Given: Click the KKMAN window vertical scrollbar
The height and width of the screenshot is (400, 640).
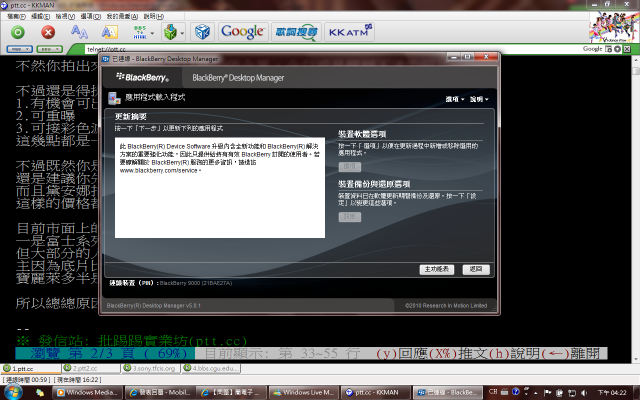Looking at the screenshot, I should click(x=636, y=208).
